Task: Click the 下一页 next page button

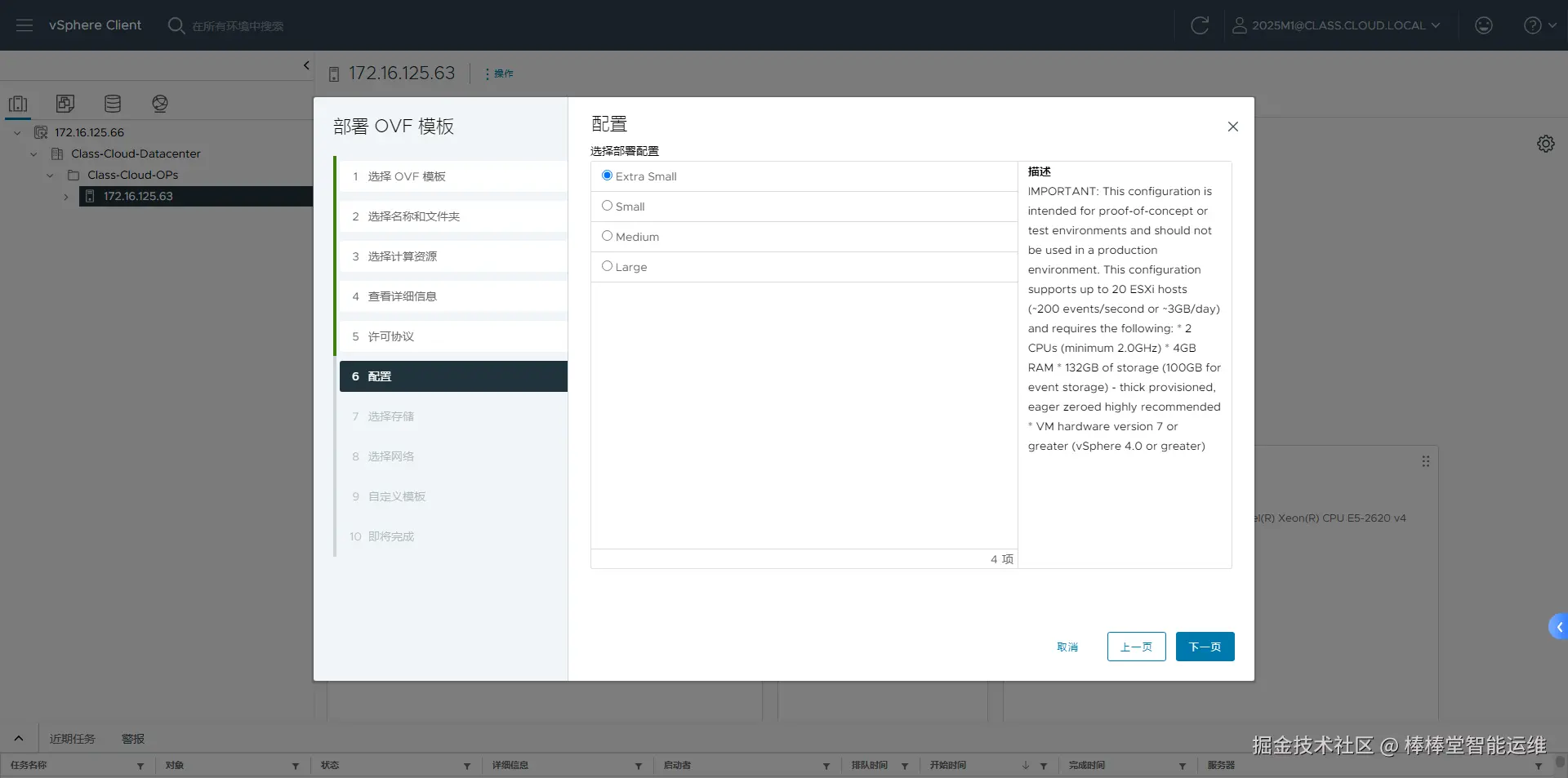Action: tap(1205, 647)
